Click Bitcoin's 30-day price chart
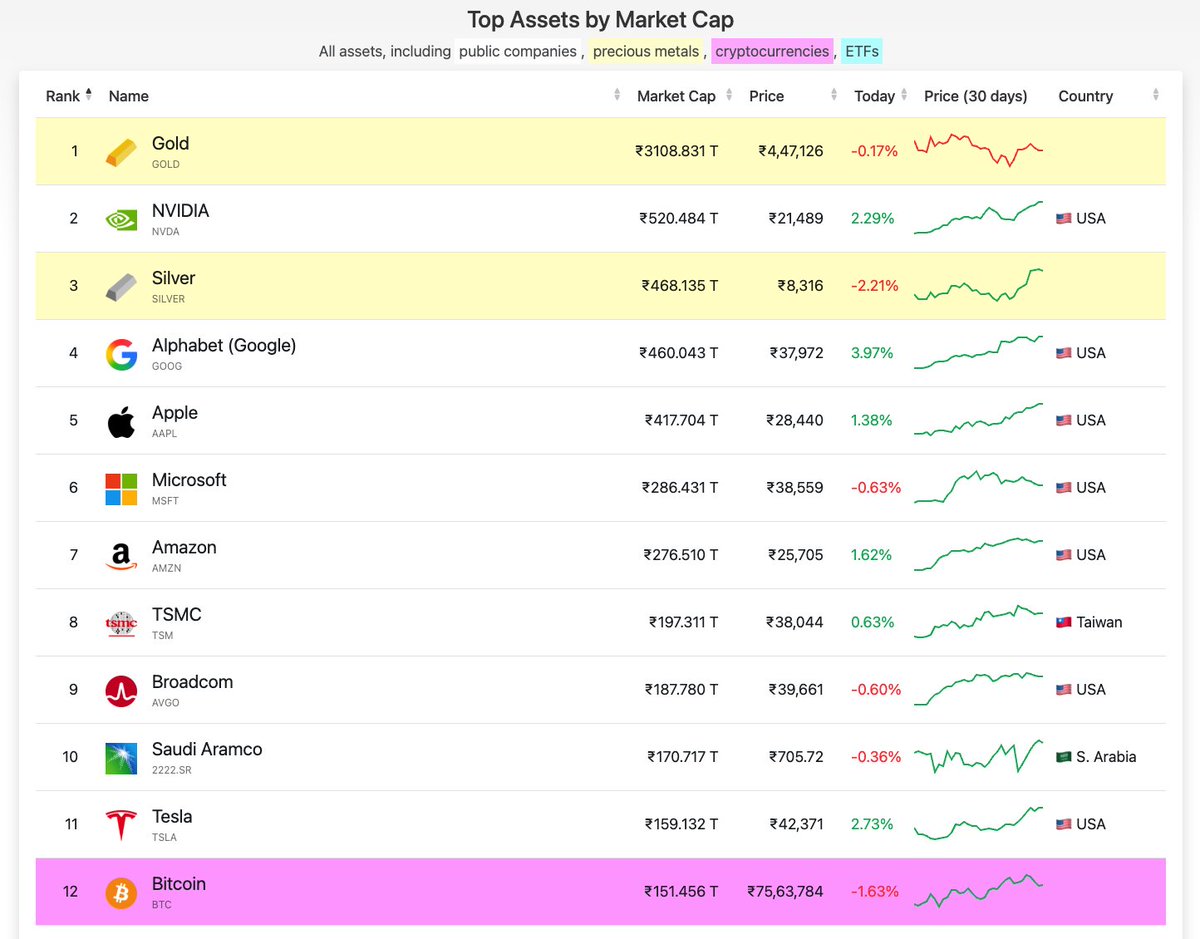1200x939 pixels. (978, 890)
